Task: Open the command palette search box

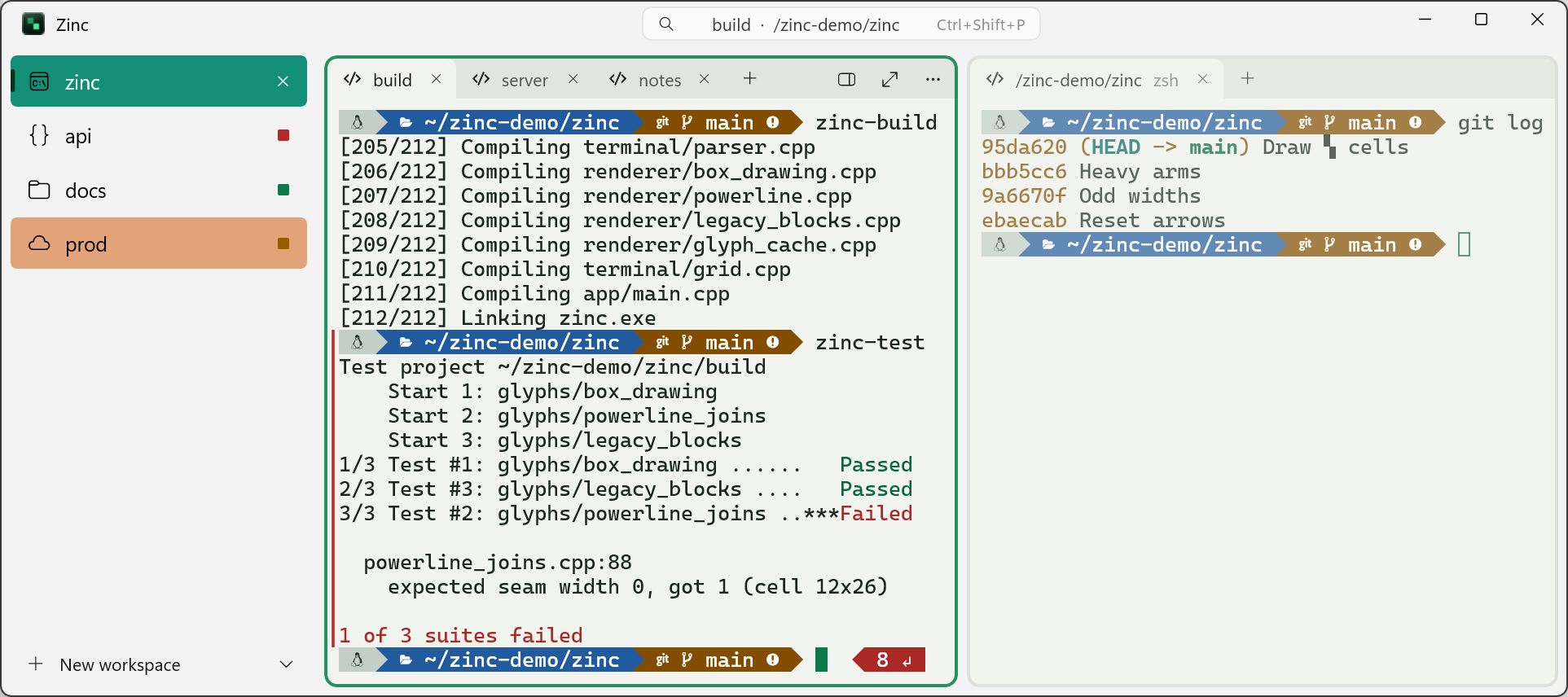Action: (841, 24)
